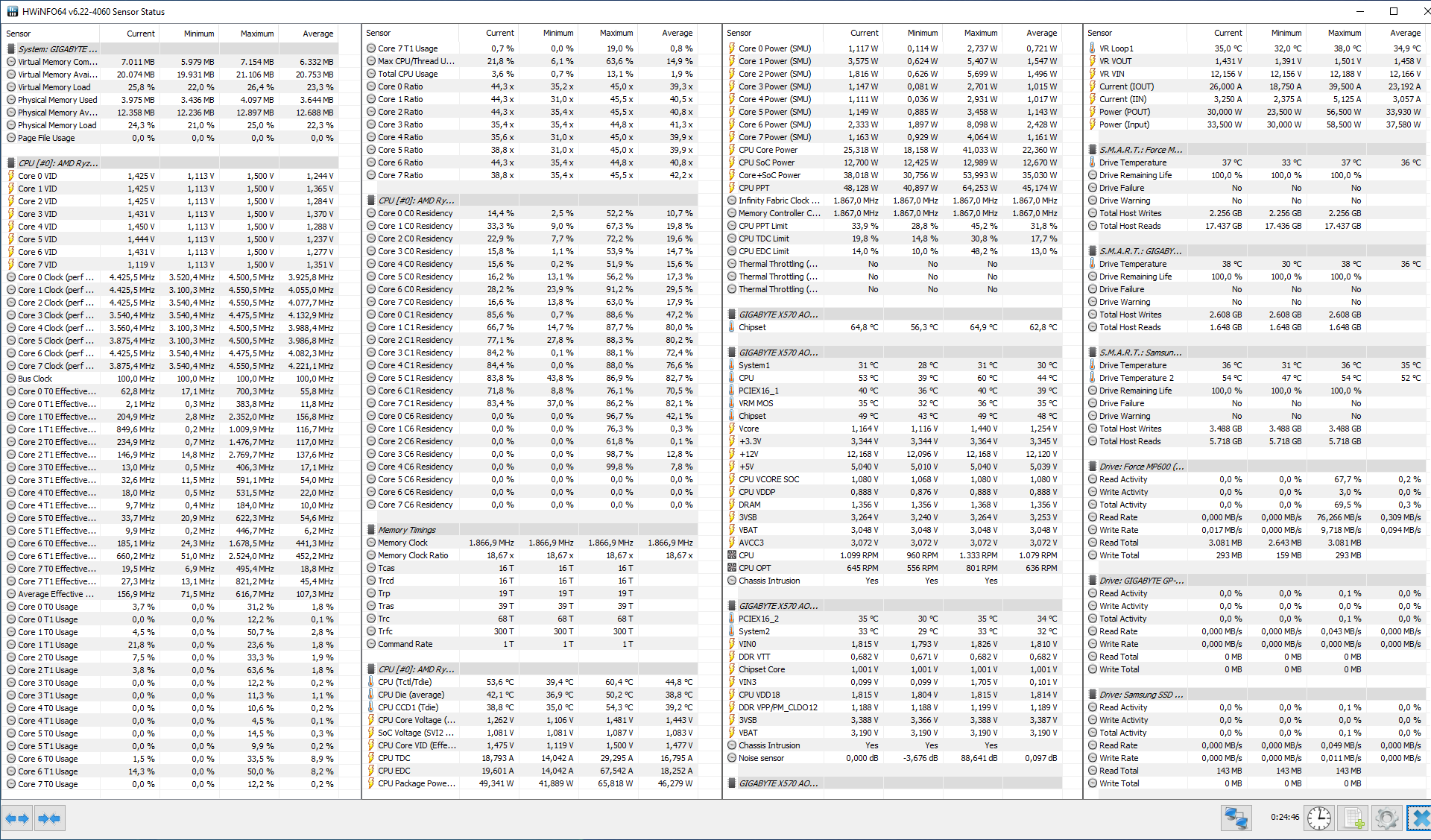Screen dimensions: 1431x840
Task: Select the Command Rate row
Action: tap(532, 644)
